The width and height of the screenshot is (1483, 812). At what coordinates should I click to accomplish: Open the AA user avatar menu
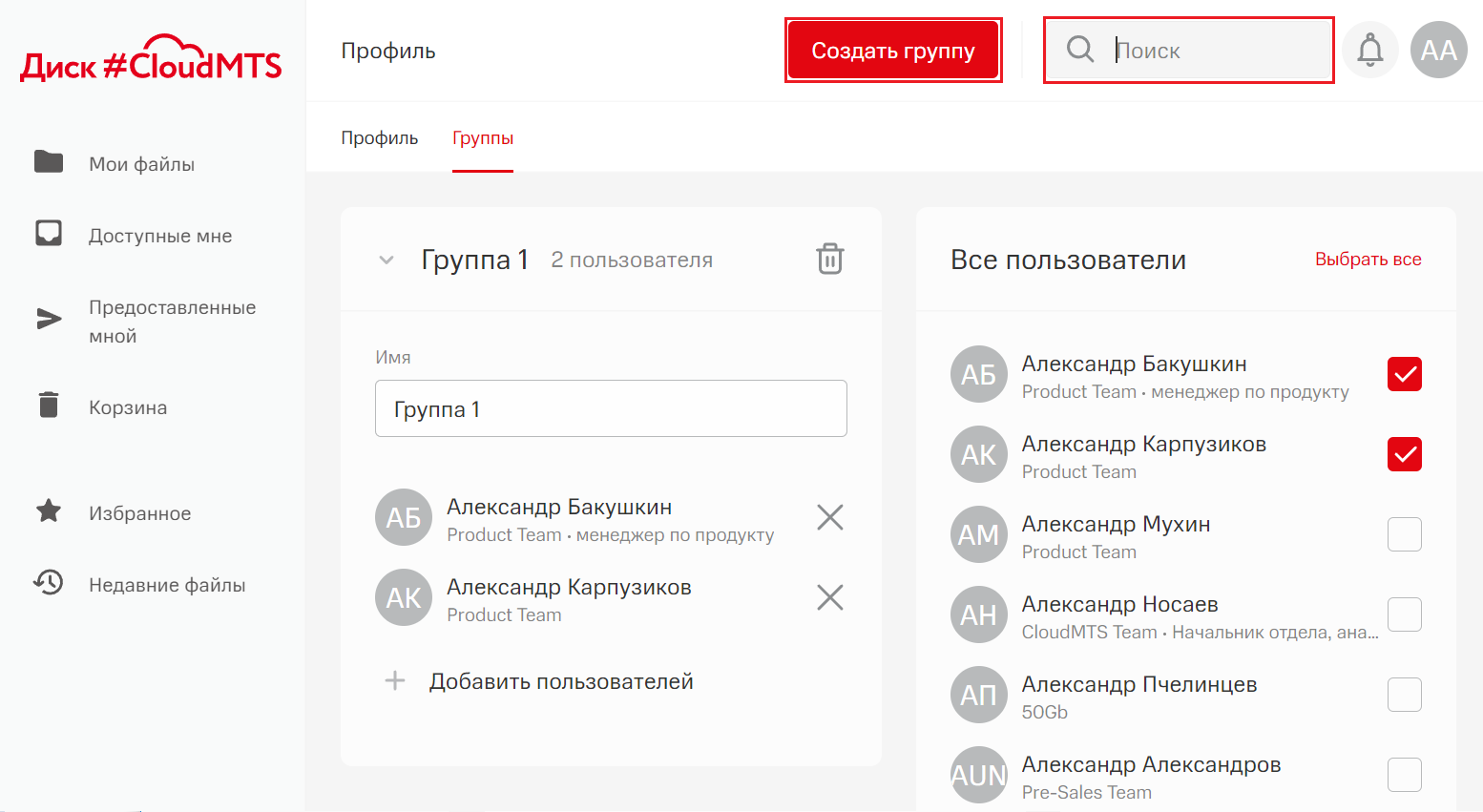coord(1438,50)
